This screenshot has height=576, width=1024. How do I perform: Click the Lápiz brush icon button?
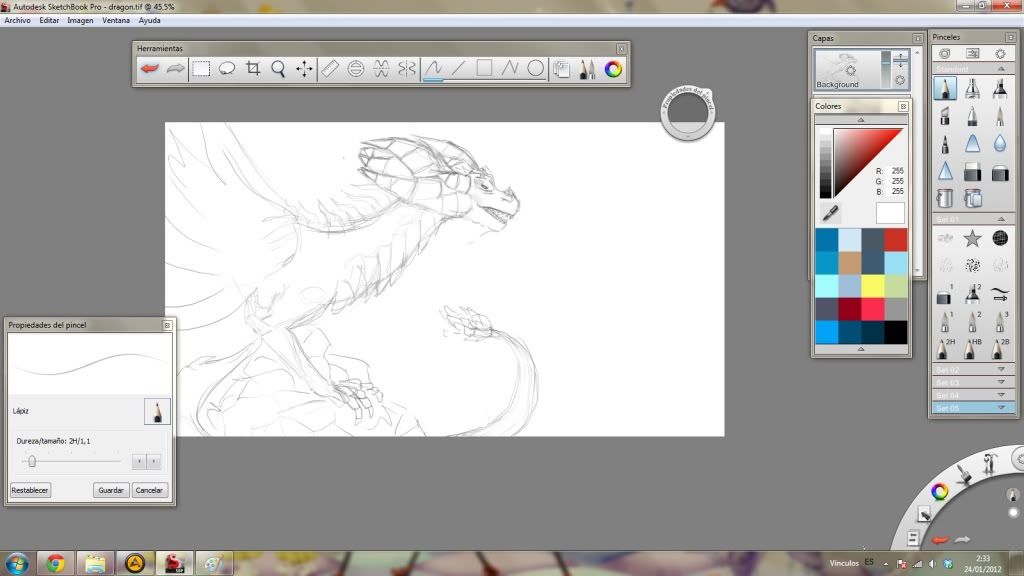(x=157, y=411)
